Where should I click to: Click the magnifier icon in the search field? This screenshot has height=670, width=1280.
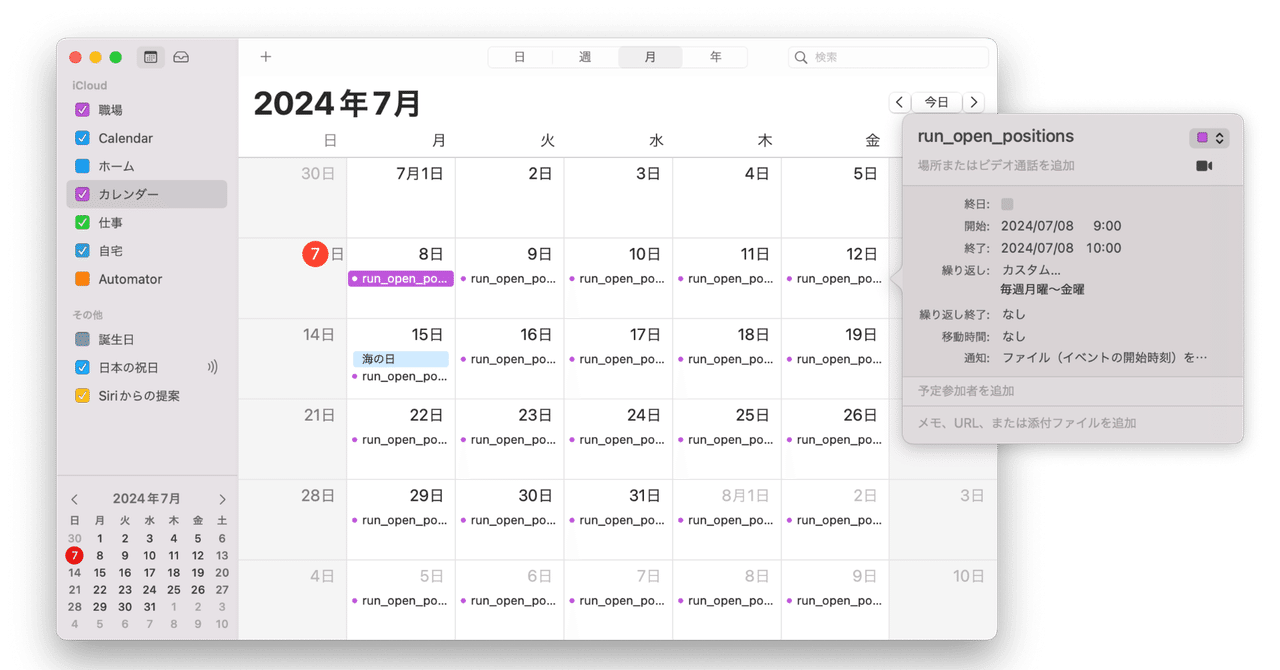(801, 57)
